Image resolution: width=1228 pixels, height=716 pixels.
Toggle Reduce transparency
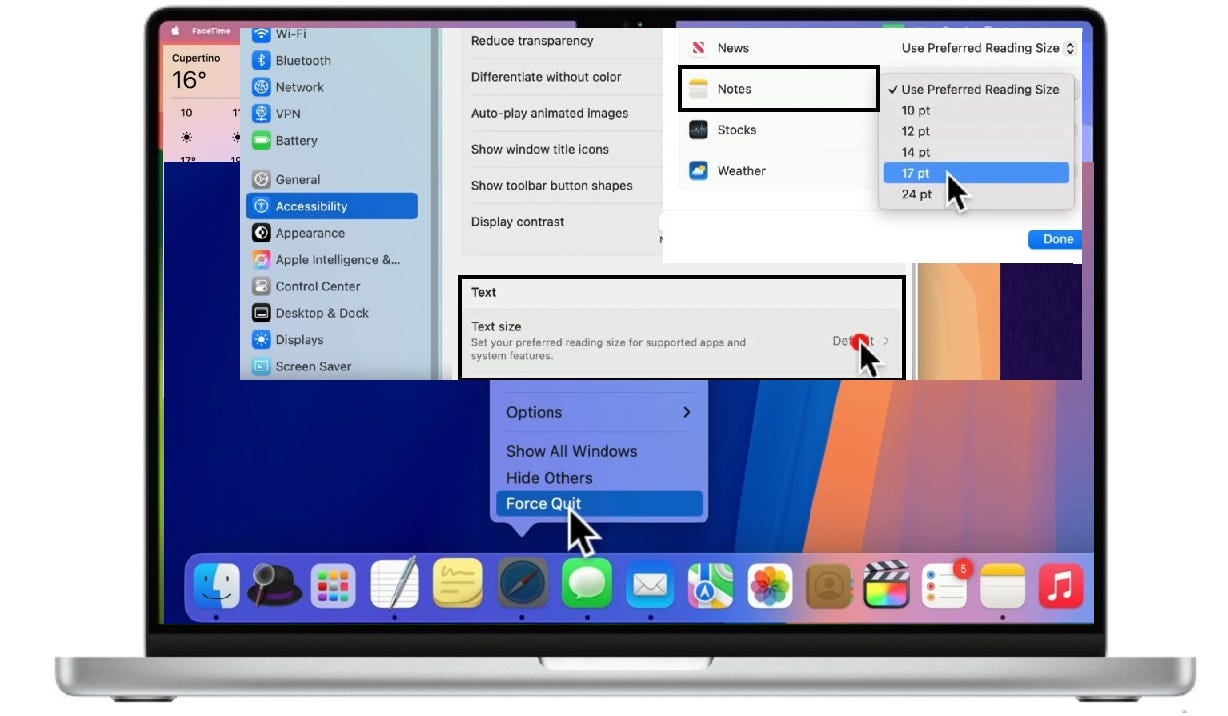click(533, 41)
